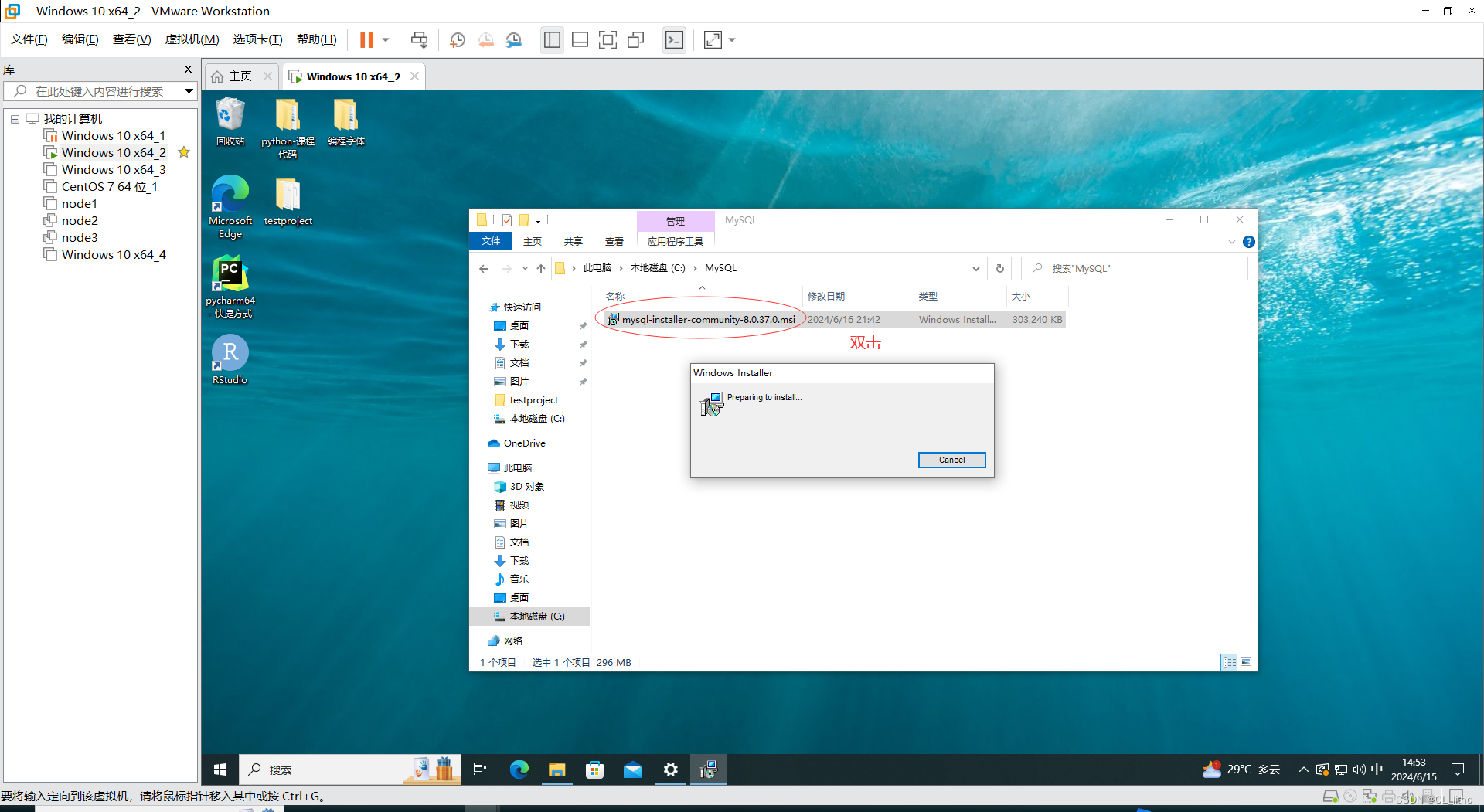The width and height of the screenshot is (1484, 812).
Task: Open the 查看(V) menu
Action: [132, 39]
